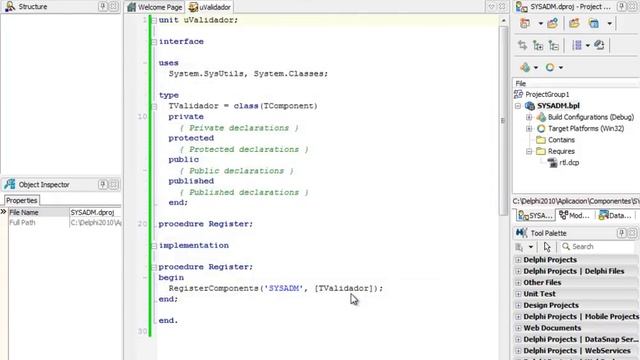The height and width of the screenshot is (360, 640).
Task: Click the Sync project tree icon
Action: tap(522, 45)
